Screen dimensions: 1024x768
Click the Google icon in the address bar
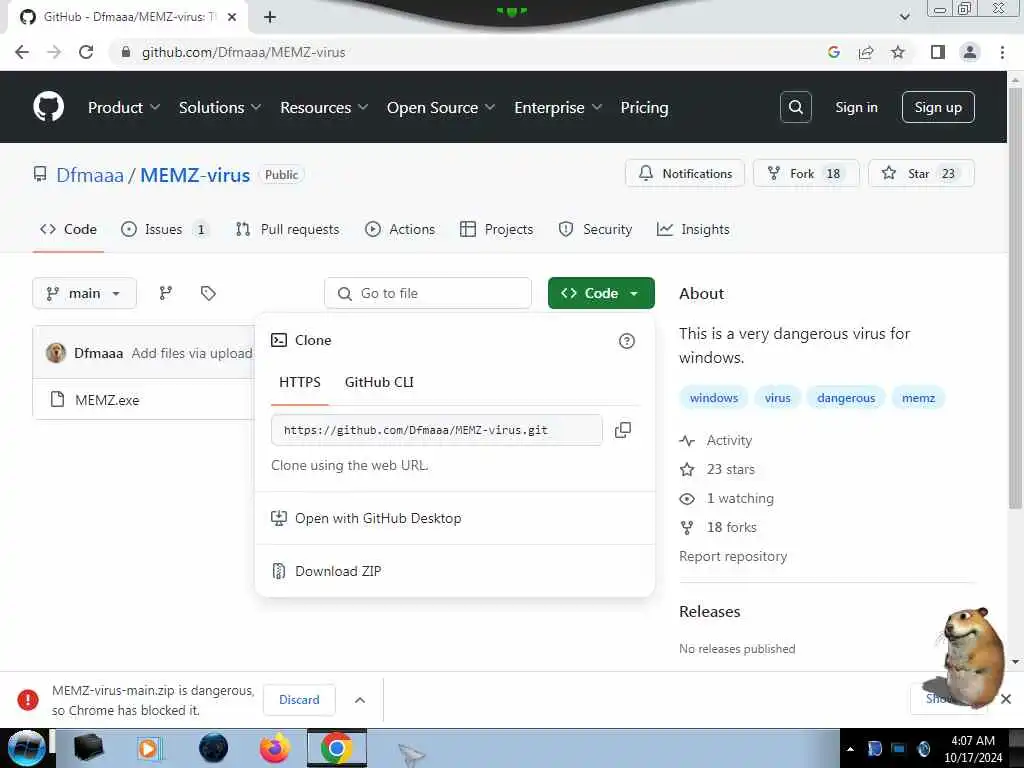(x=834, y=52)
